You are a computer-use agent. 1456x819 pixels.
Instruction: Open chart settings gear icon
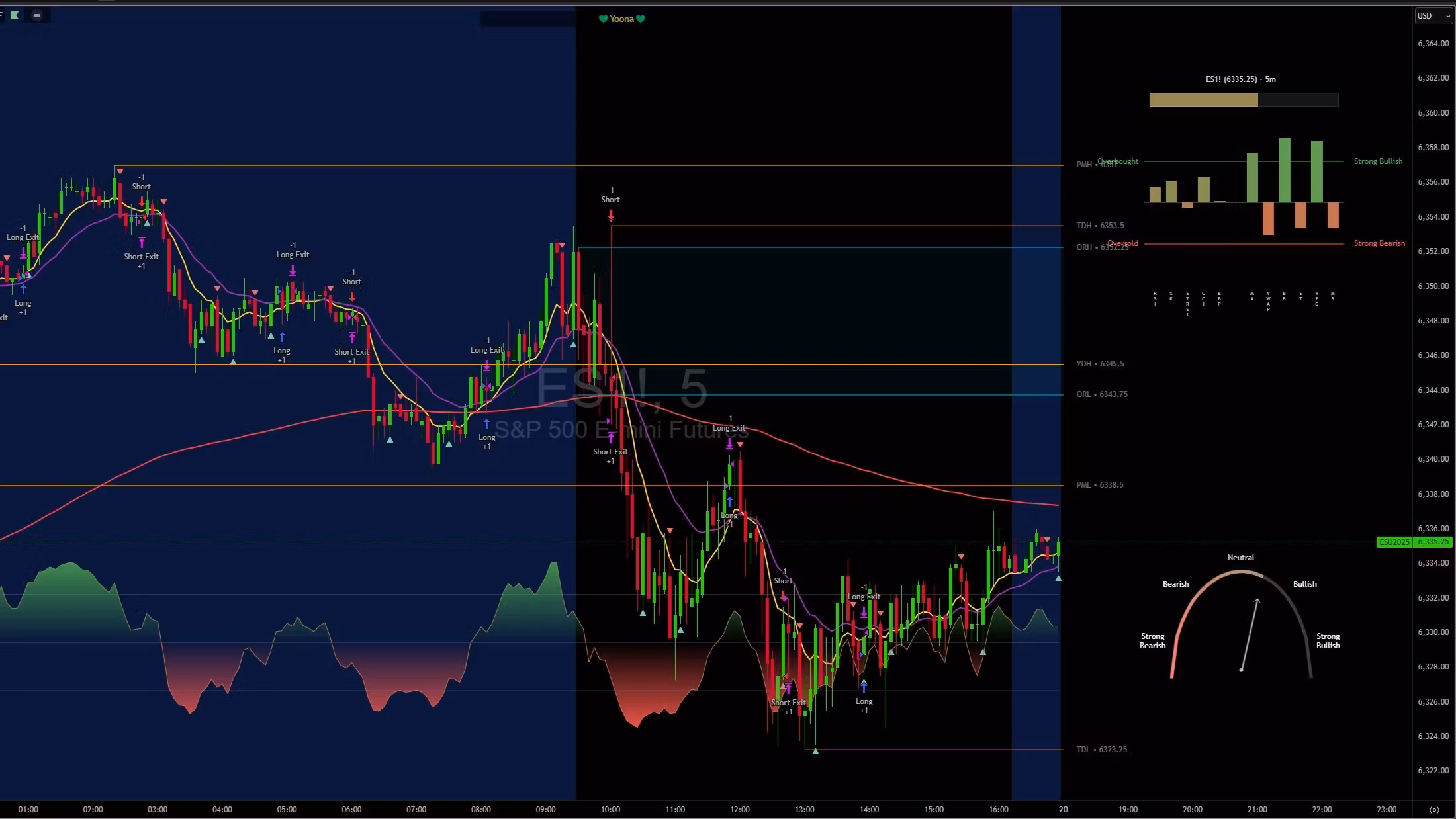coord(1434,810)
